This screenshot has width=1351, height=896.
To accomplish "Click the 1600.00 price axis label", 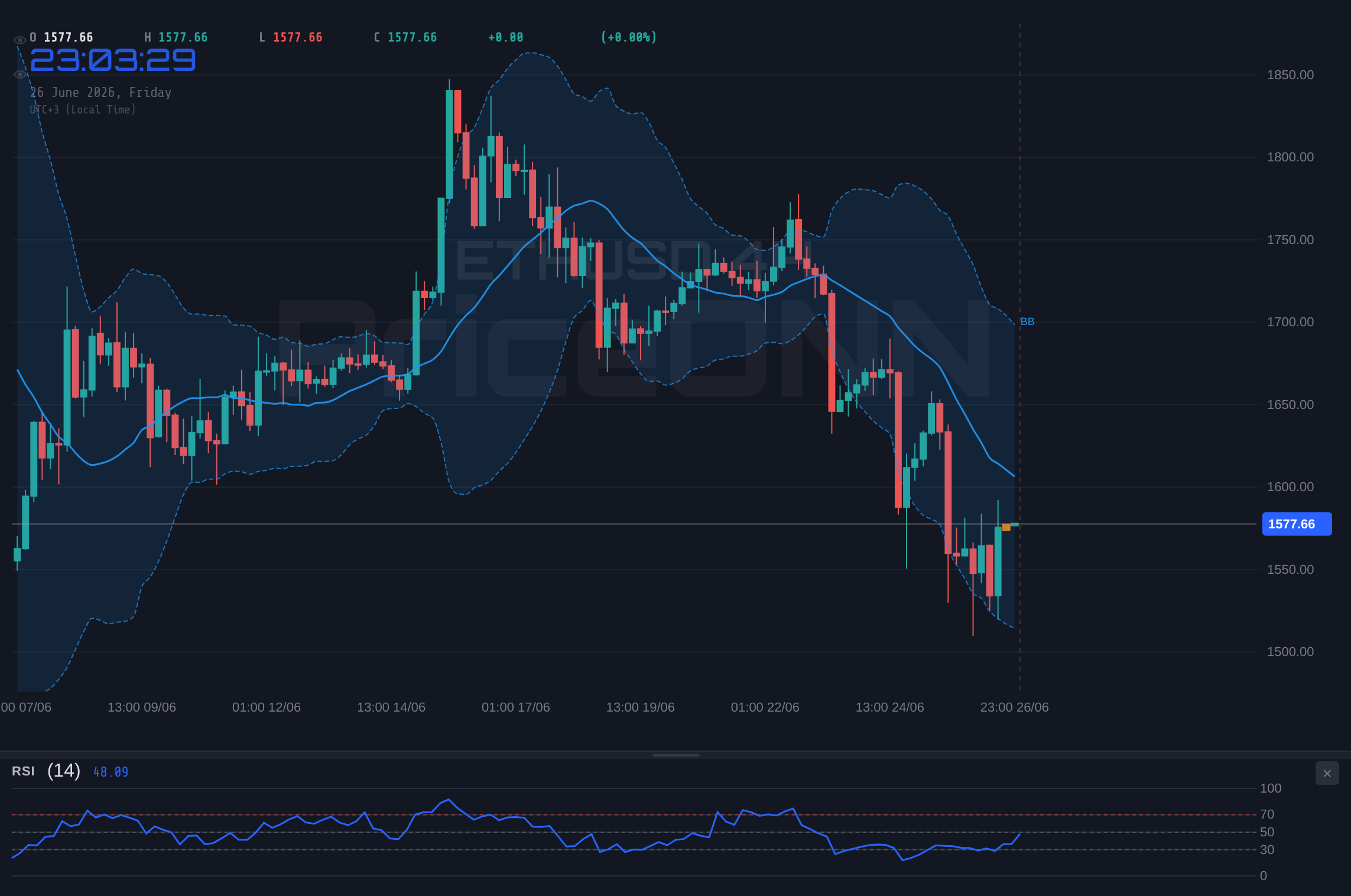I will click(x=1290, y=487).
